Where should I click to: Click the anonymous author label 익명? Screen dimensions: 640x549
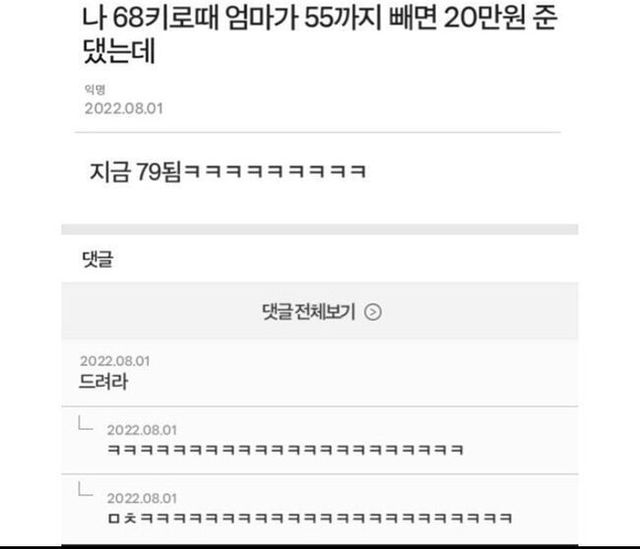tap(95, 89)
